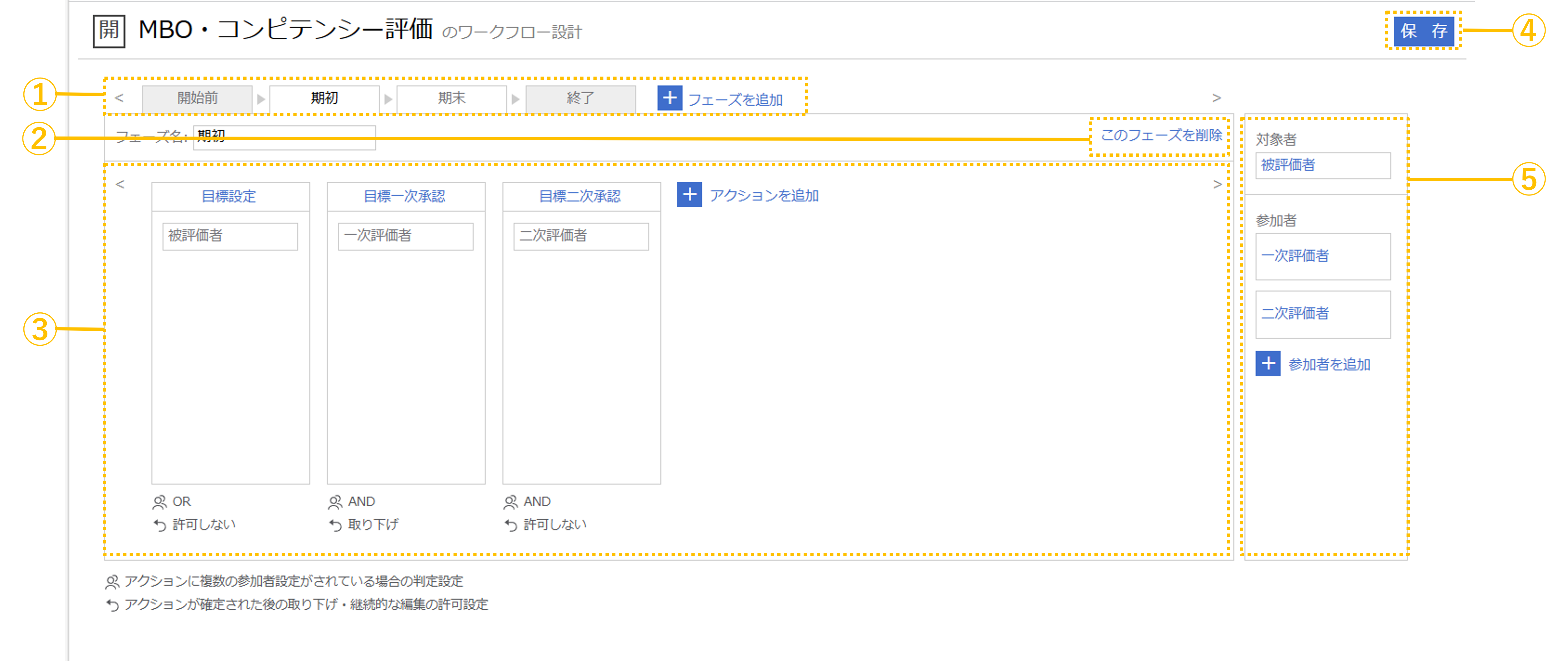Click 許可しない setting under 目標設定
Screen dimensions: 1568x661
(x=204, y=525)
